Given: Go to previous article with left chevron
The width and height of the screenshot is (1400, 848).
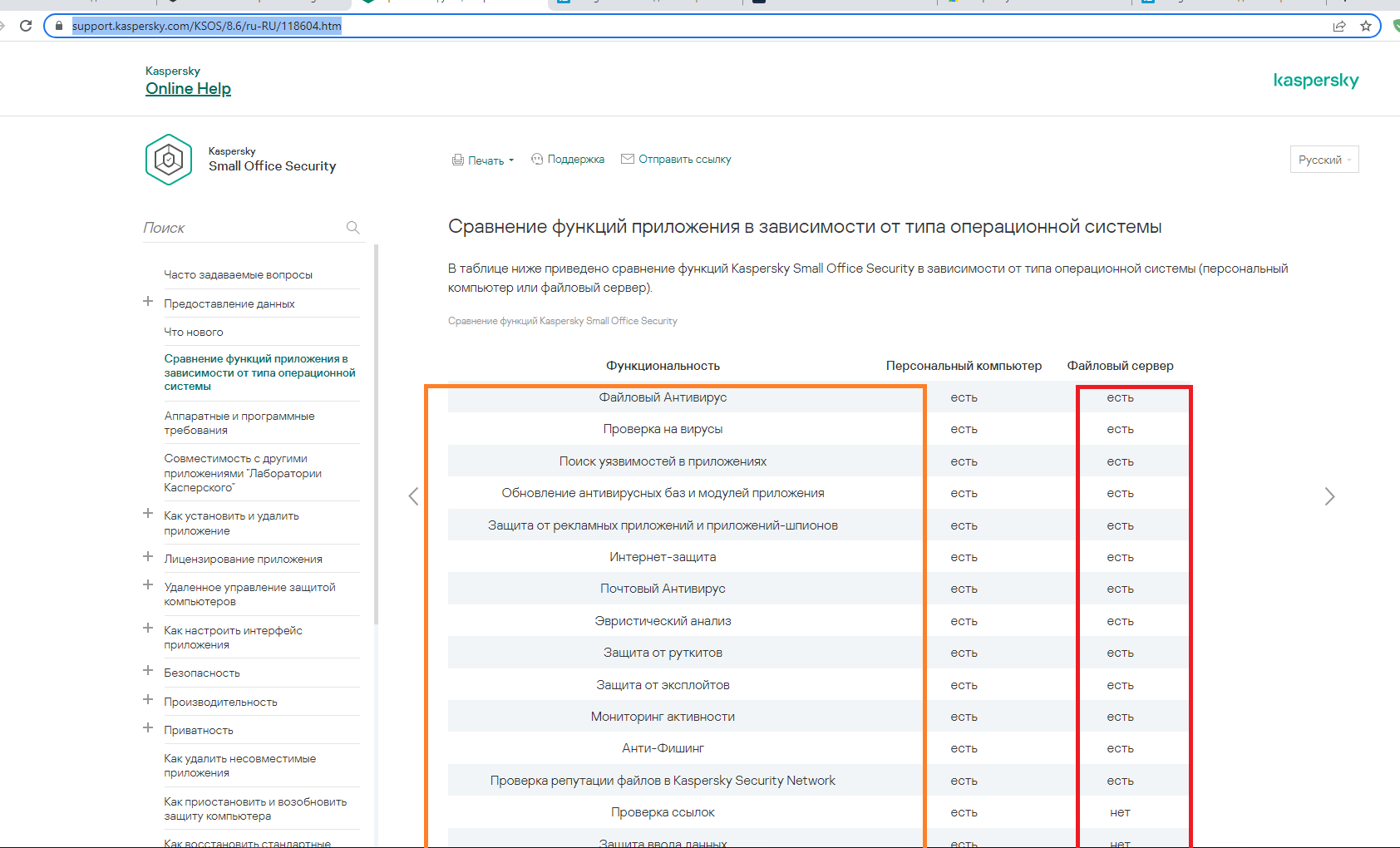Looking at the screenshot, I should [x=413, y=496].
